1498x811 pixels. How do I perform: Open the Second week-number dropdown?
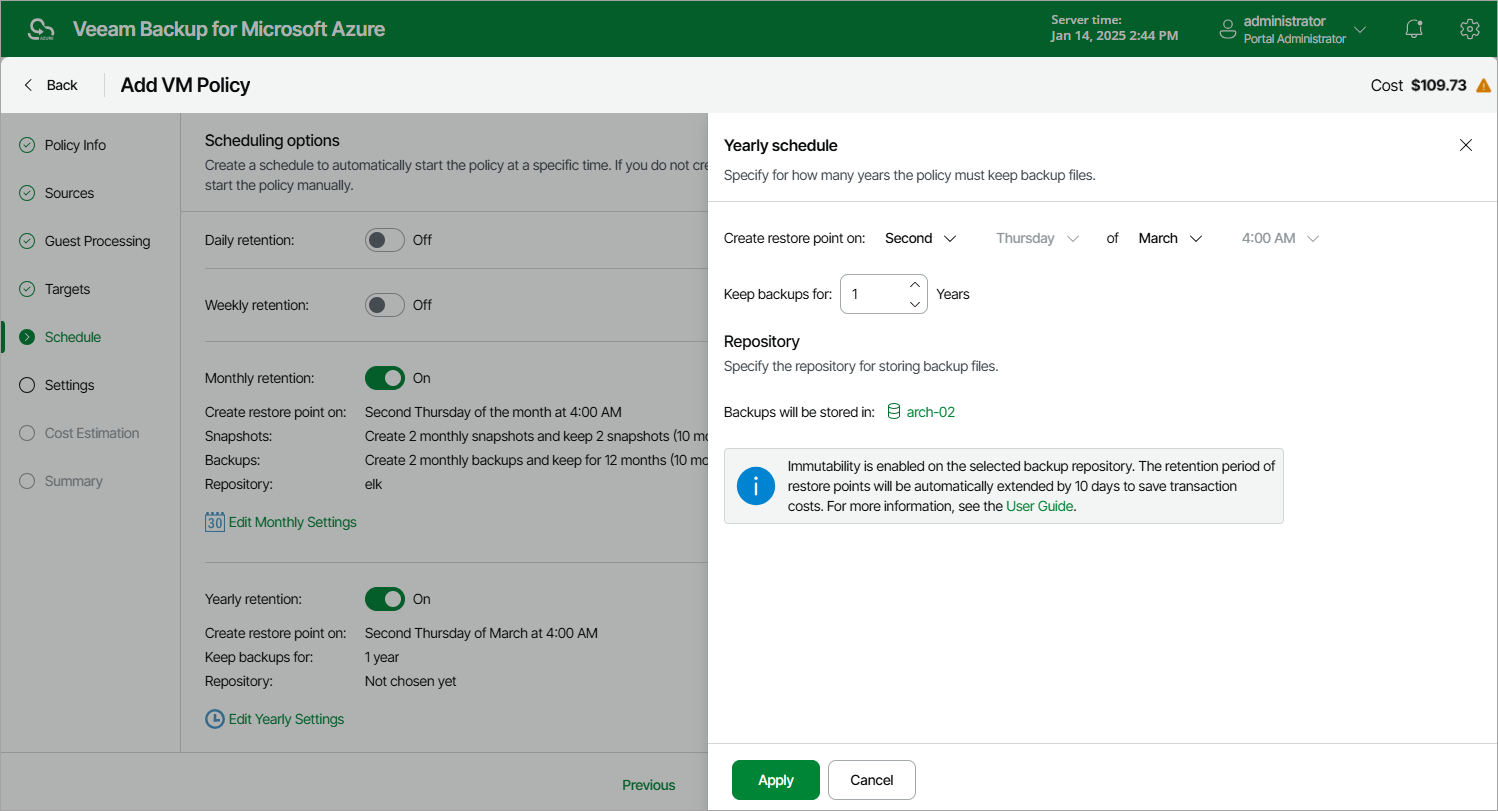tap(921, 238)
